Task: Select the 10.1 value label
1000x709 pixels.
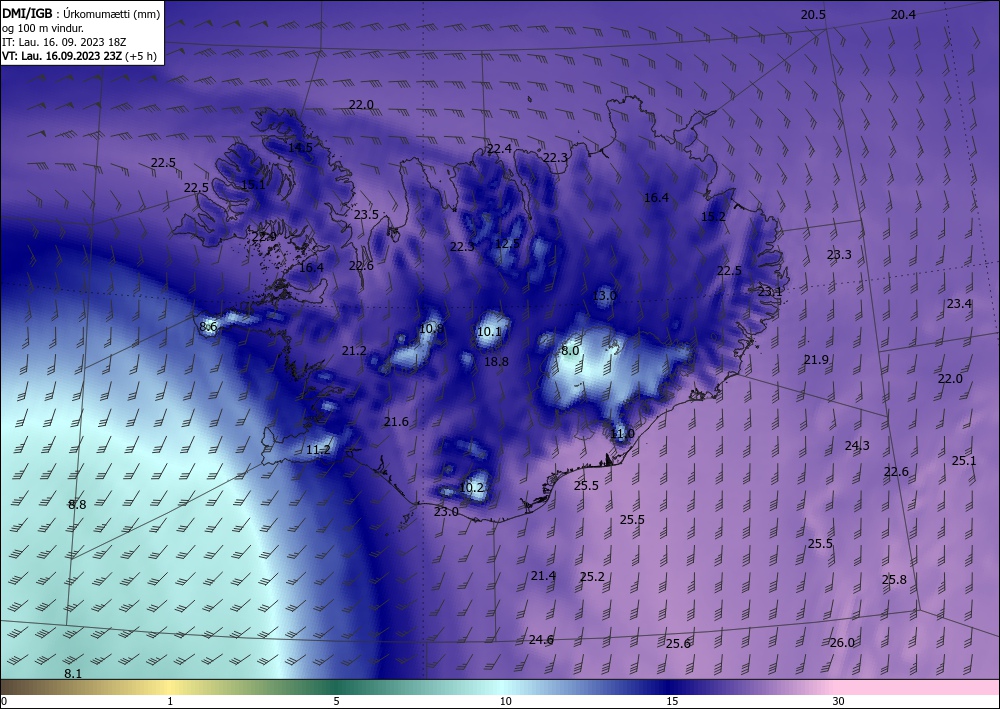Action: coord(489,332)
